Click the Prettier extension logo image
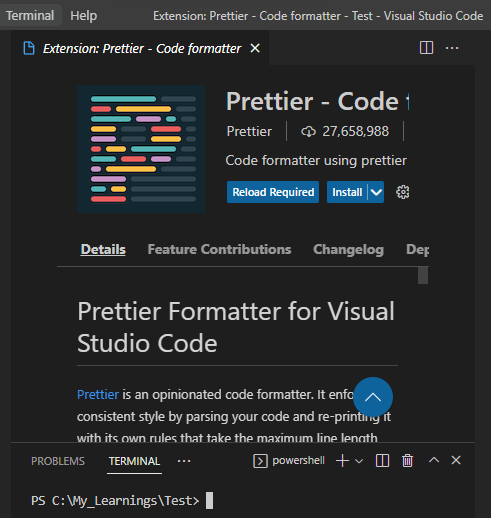This screenshot has height=518, width=491. [x=141, y=149]
